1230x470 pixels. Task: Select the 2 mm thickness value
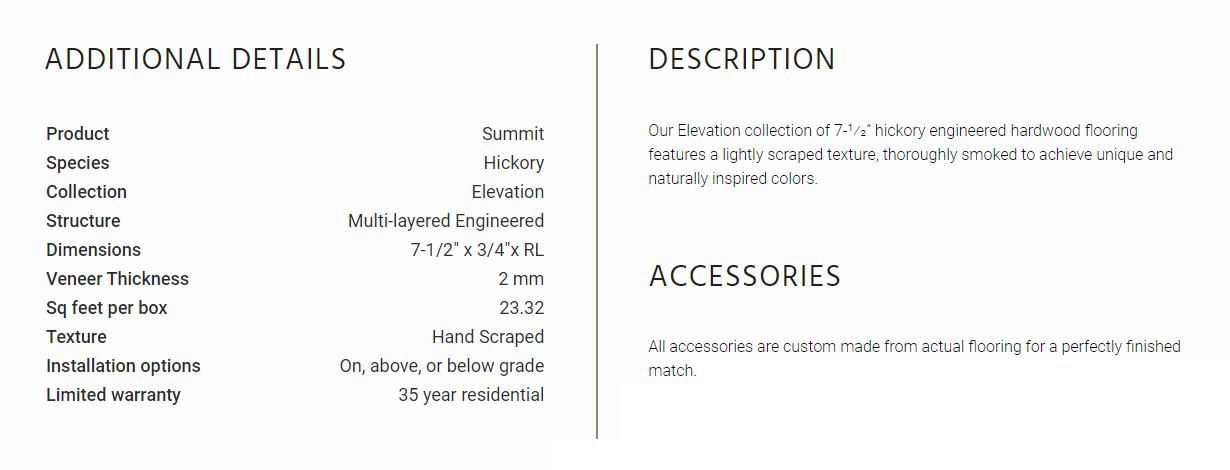[522, 279]
